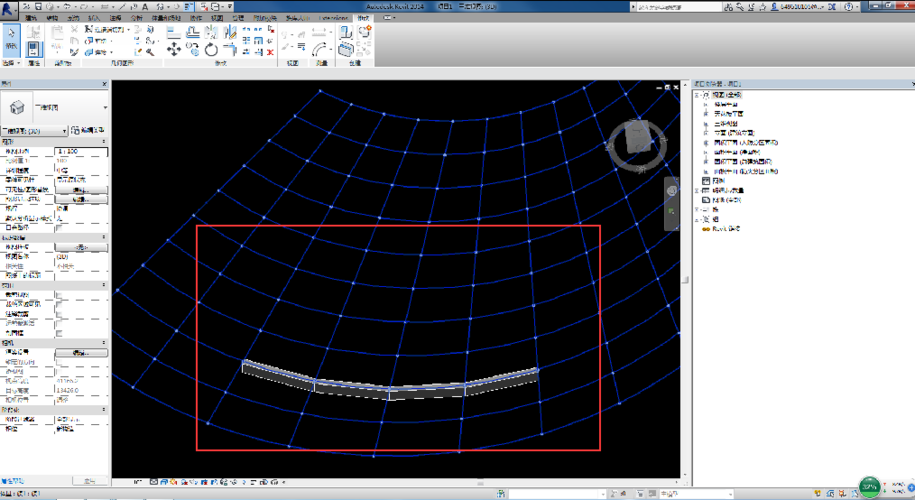
Task: Open the steering wheel on navigation bar
Action: (672, 190)
